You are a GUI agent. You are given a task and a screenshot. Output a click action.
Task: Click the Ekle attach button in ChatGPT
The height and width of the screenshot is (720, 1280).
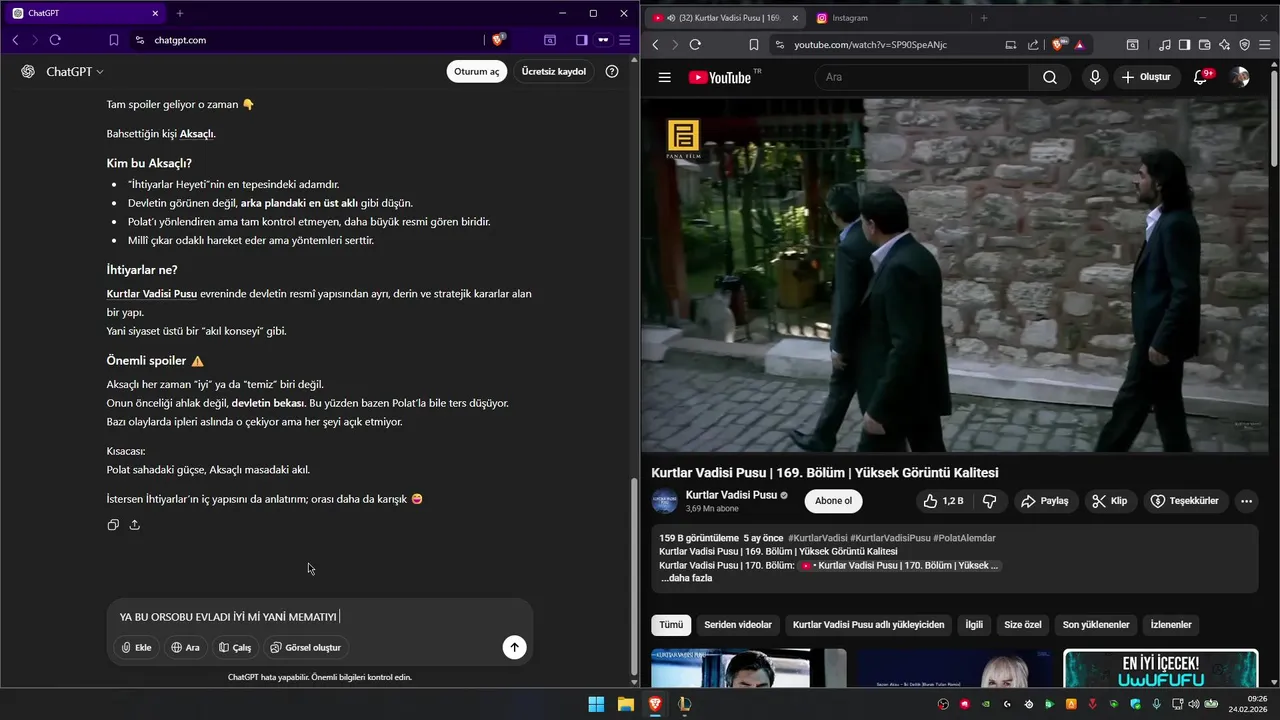[x=136, y=648]
